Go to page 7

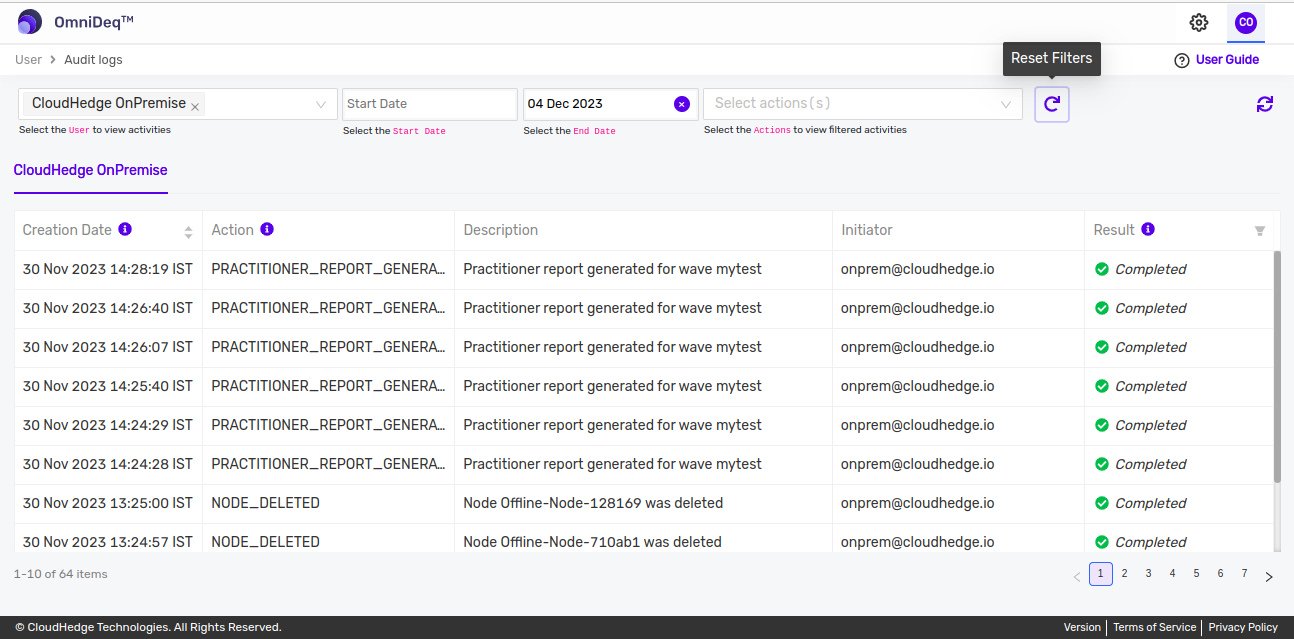pyautogui.click(x=1245, y=574)
